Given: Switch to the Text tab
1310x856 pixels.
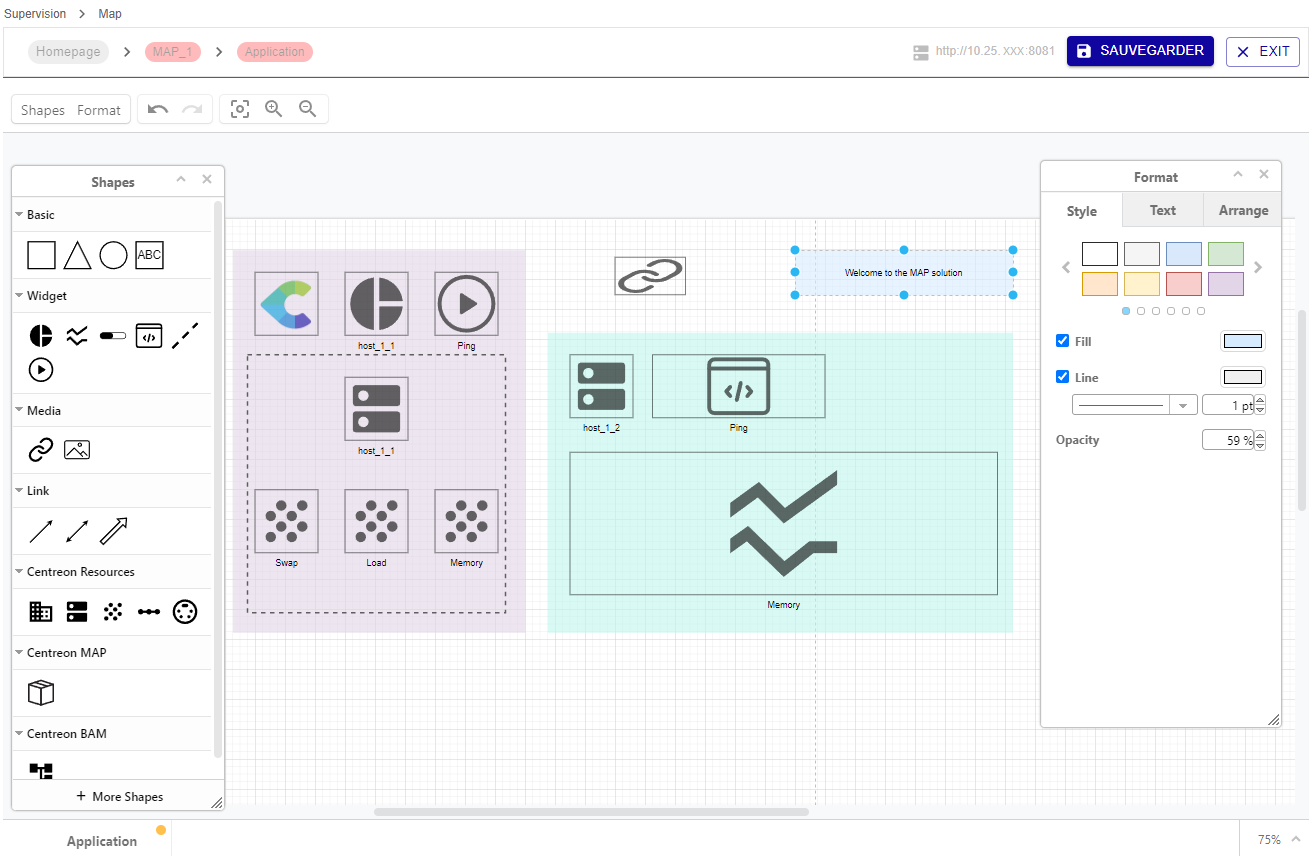Looking at the screenshot, I should click(x=1163, y=210).
